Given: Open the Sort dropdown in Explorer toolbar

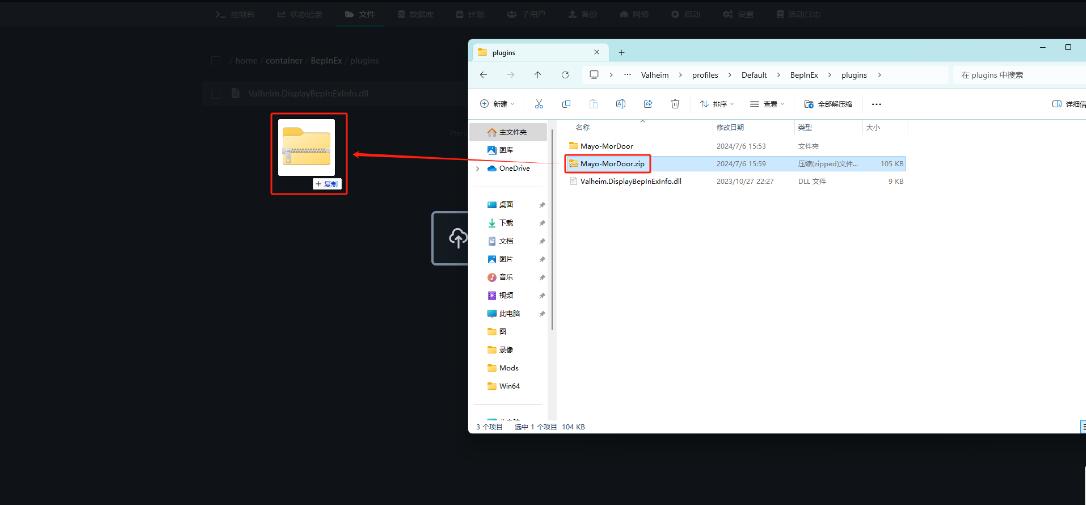Looking at the screenshot, I should pyautogui.click(x=717, y=104).
